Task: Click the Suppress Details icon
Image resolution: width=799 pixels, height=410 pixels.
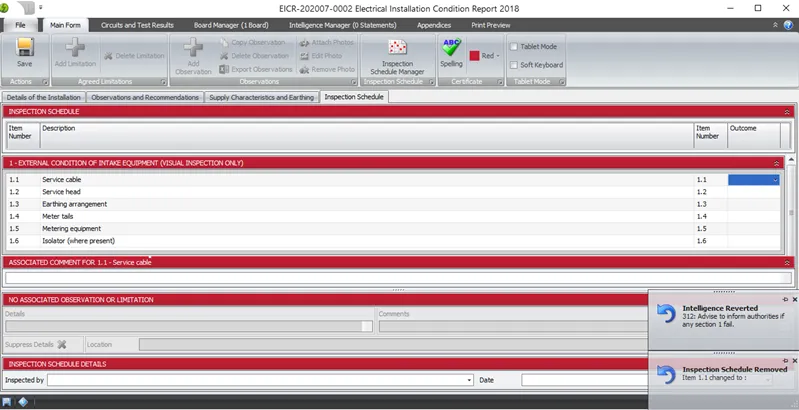Action: (x=61, y=344)
